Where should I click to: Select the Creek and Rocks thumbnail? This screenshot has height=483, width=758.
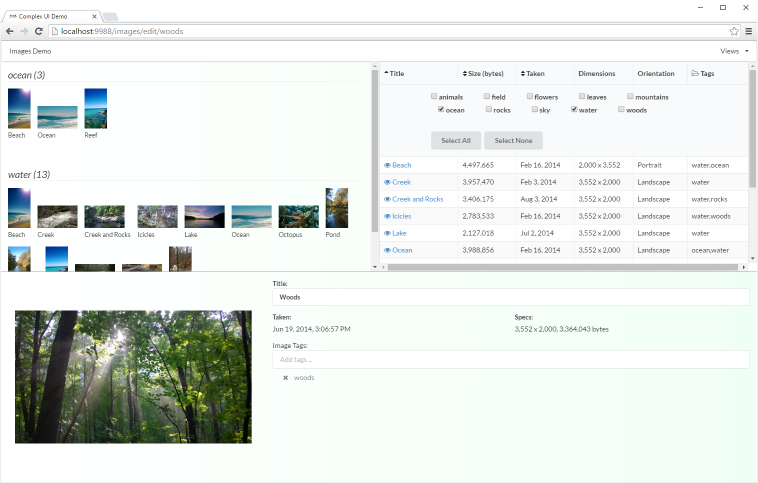(x=104, y=217)
